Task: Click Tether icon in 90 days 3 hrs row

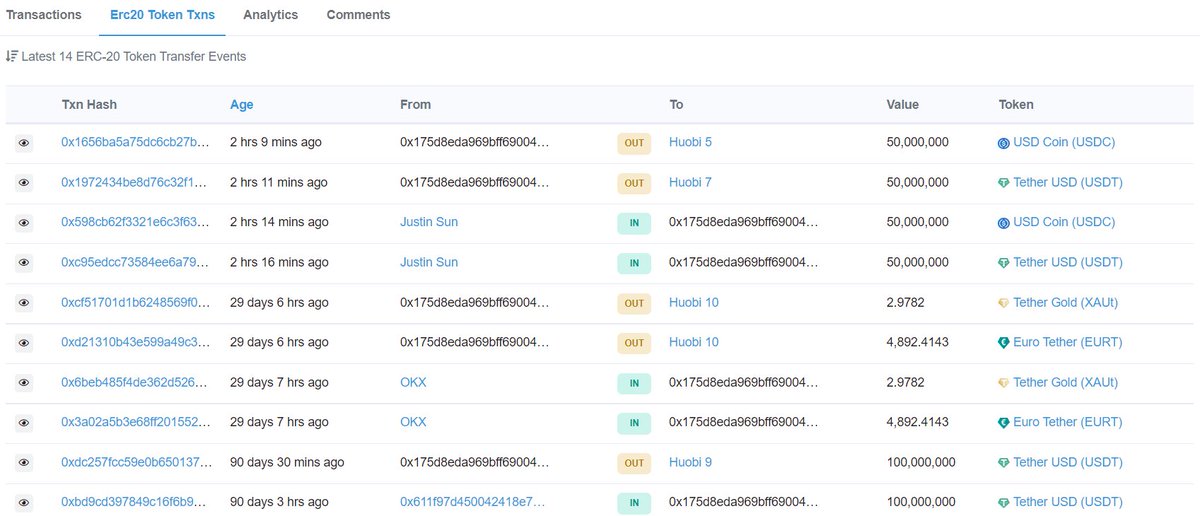Action: click(1004, 503)
